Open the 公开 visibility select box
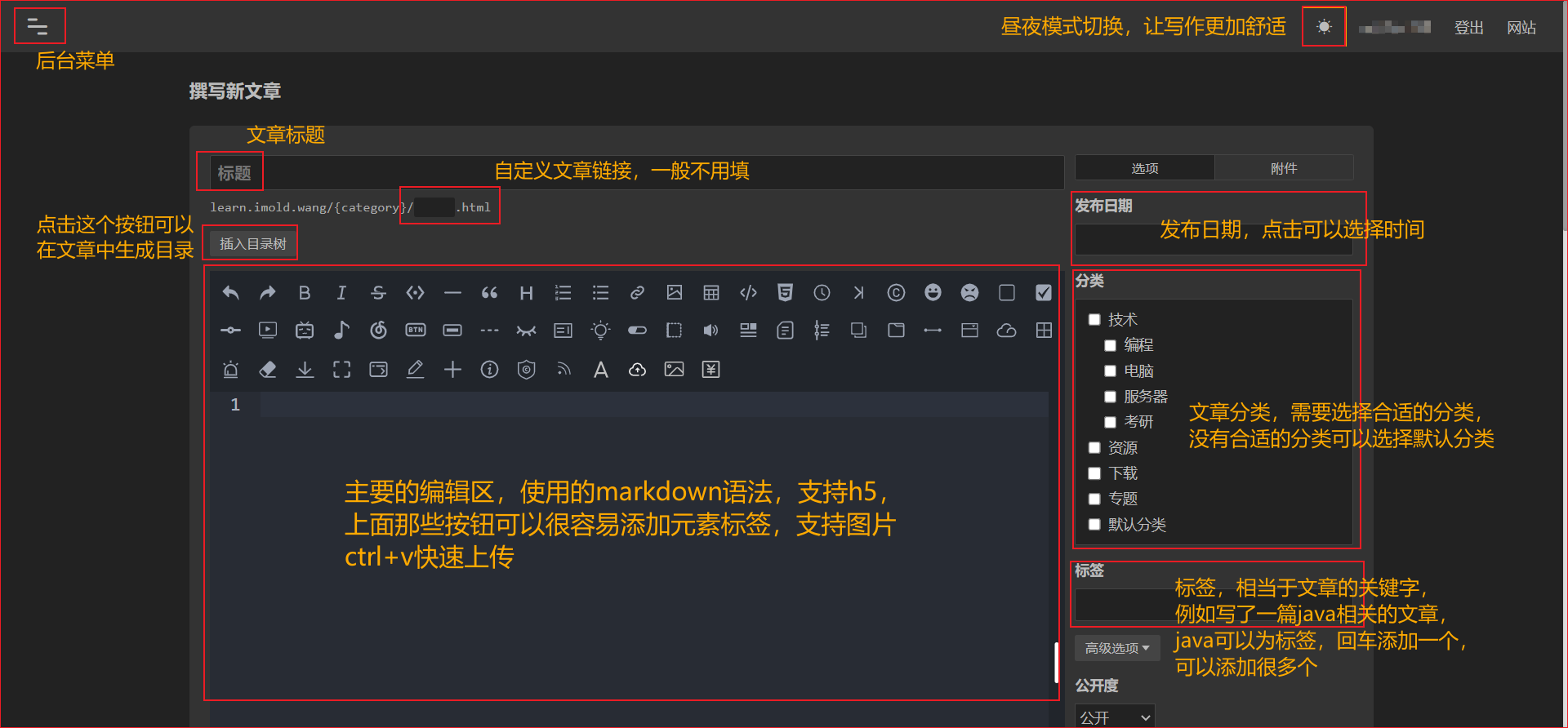 coord(1115,717)
